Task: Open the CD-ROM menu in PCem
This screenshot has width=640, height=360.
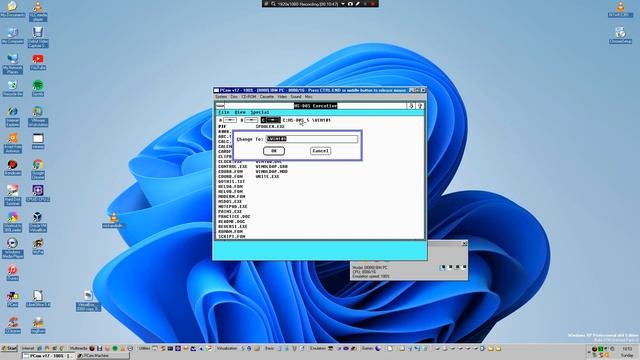Action: tap(249, 97)
